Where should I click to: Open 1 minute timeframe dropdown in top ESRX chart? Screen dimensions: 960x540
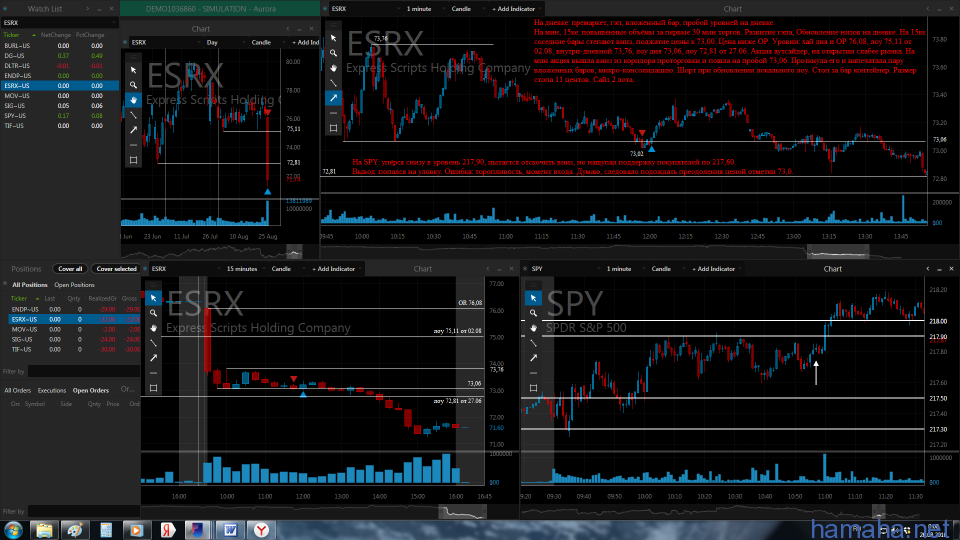[425, 9]
